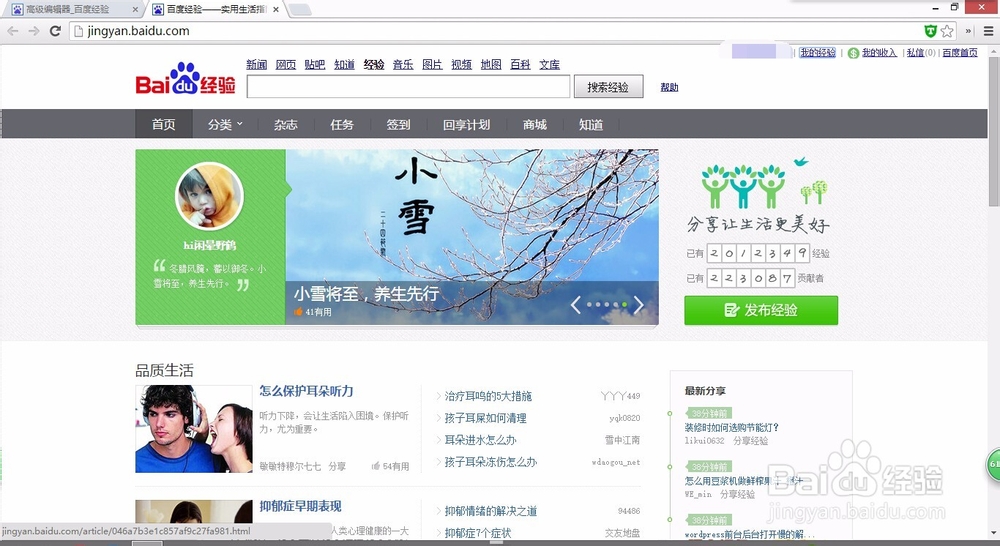Open 任务 in navigation bar
1000x546 pixels.
(342, 124)
